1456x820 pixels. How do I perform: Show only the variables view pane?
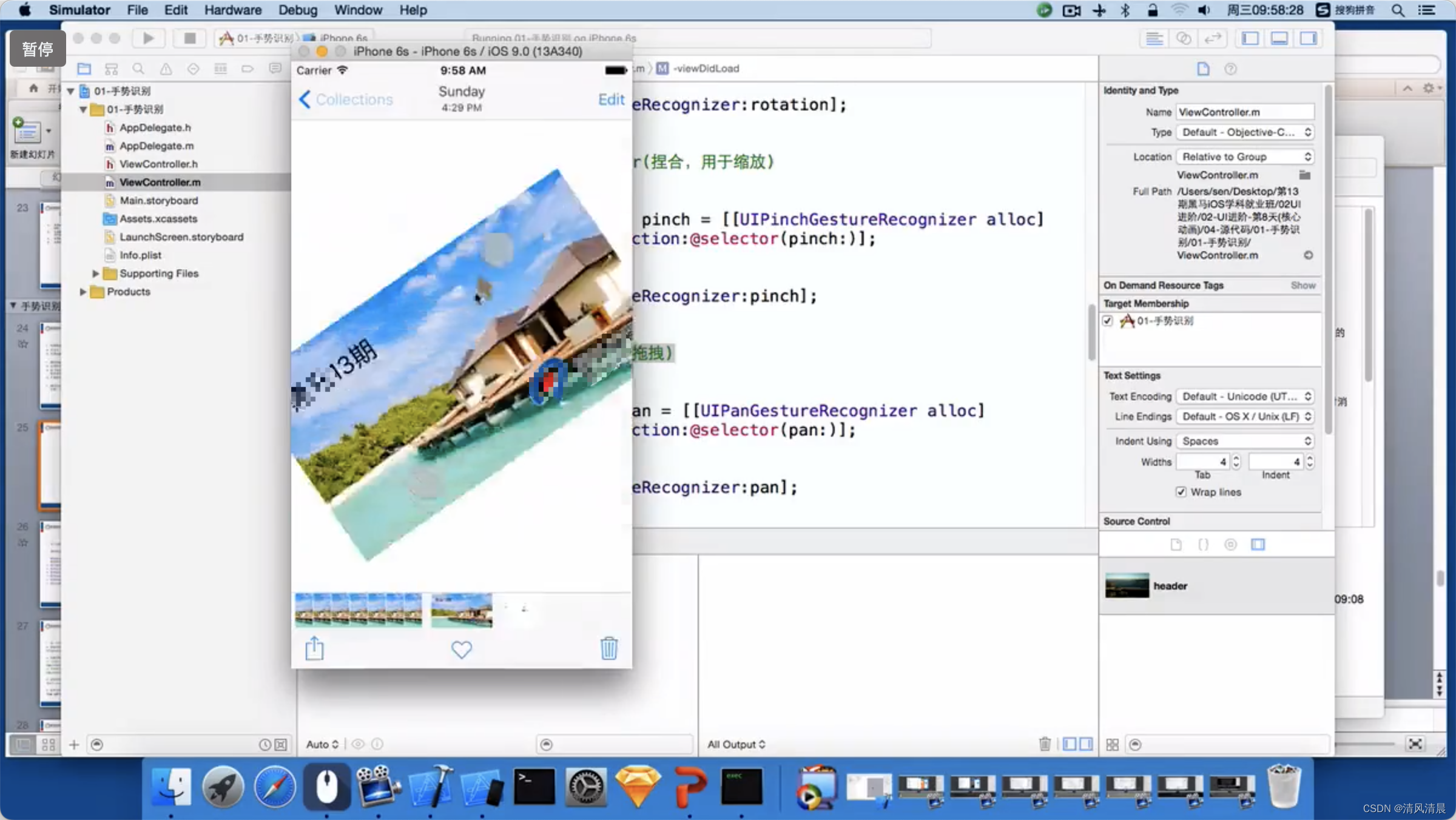click(1070, 744)
